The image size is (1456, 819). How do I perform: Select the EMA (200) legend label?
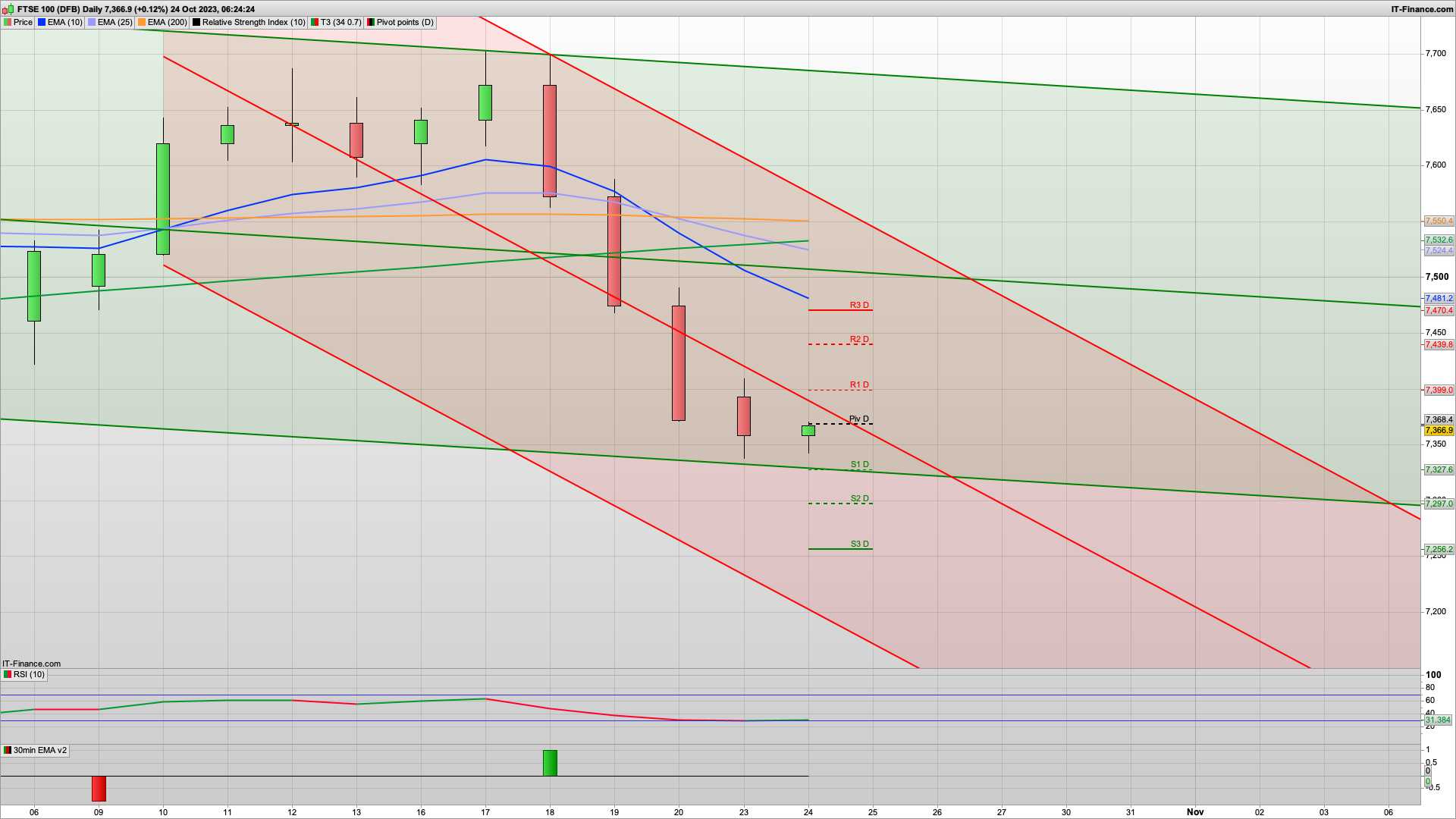click(x=168, y=22)
